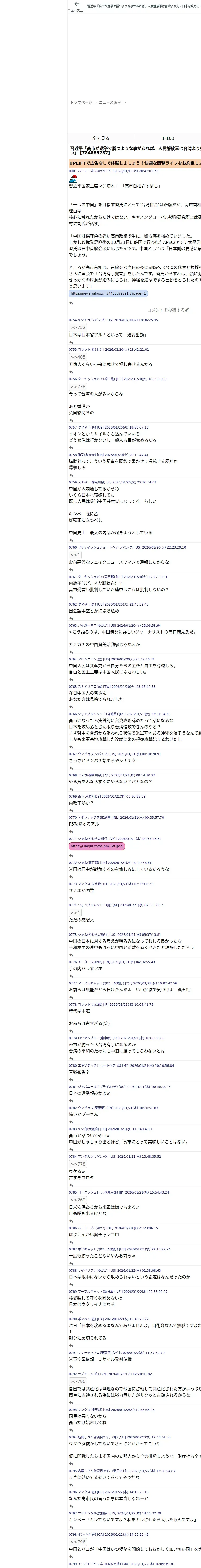
Task: Click the reply arrow under post 0767
Action: pyautogui.click(x=71, y=768)
